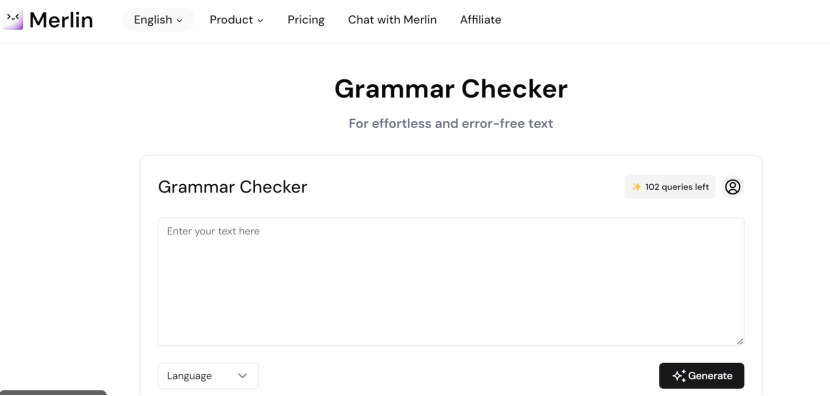This screenshot has height=396, width=830.
Task: Click the textarea resize handle corner
Action: click(739, 341)
